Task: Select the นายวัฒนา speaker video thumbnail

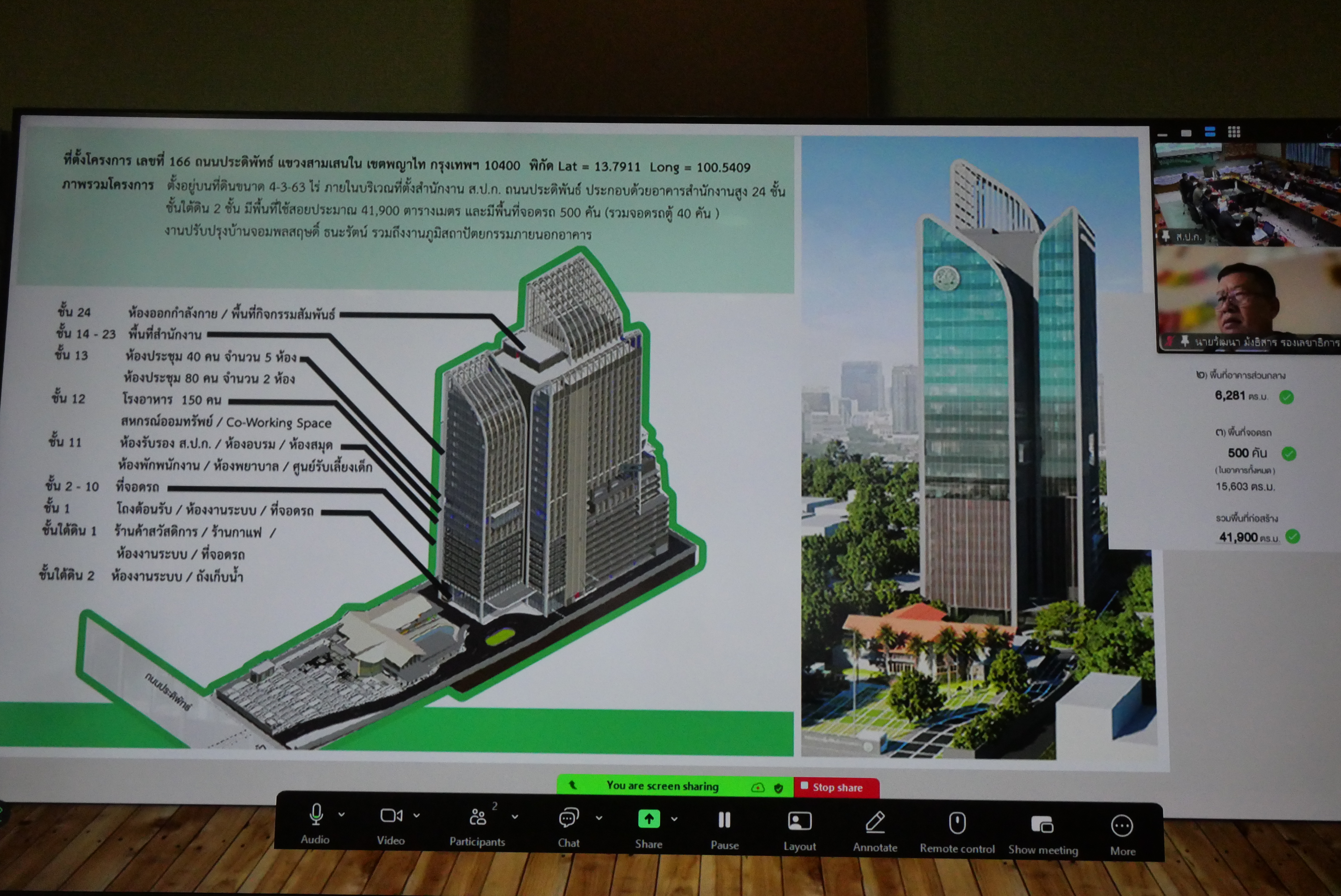Action: pyautogui.click(x=1249, y=300)
